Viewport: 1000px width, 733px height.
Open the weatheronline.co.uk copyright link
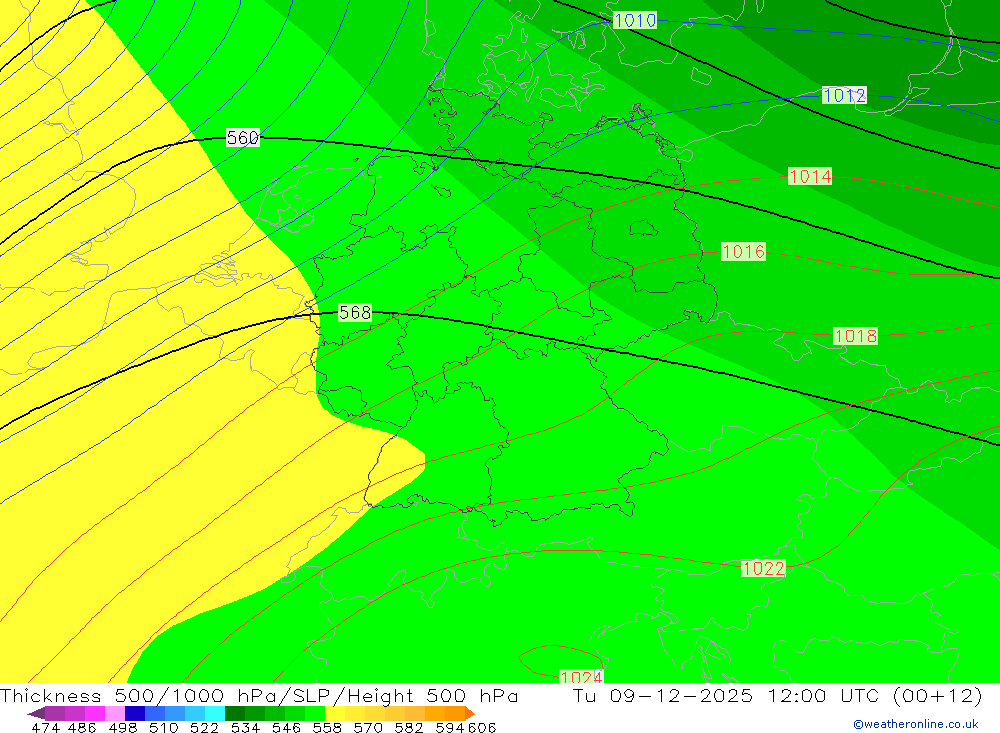tap(916, 724)
